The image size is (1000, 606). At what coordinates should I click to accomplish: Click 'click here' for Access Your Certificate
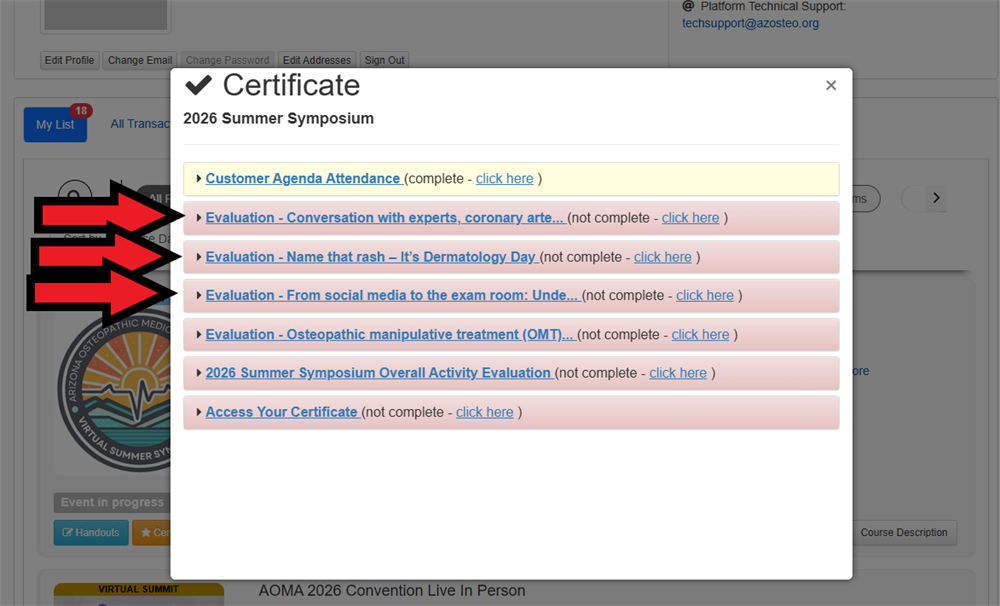[x=485, y=412]
